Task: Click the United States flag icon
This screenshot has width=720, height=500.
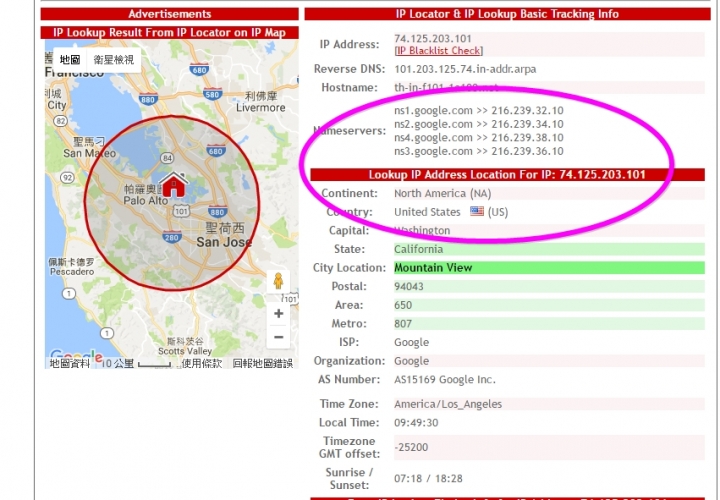Action: tap(477, 211)
